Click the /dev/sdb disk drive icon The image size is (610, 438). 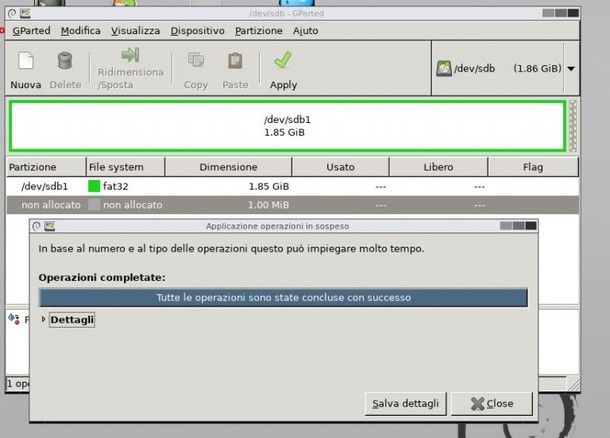coord(444,68)
